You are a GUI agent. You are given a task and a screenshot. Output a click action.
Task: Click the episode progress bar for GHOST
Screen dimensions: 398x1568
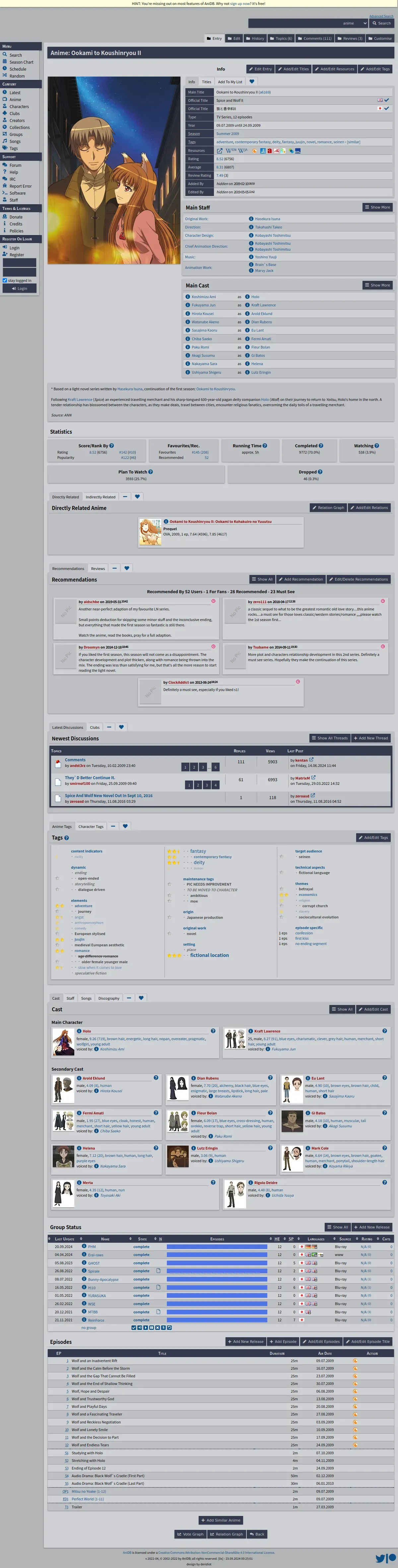coord(217,1263)
